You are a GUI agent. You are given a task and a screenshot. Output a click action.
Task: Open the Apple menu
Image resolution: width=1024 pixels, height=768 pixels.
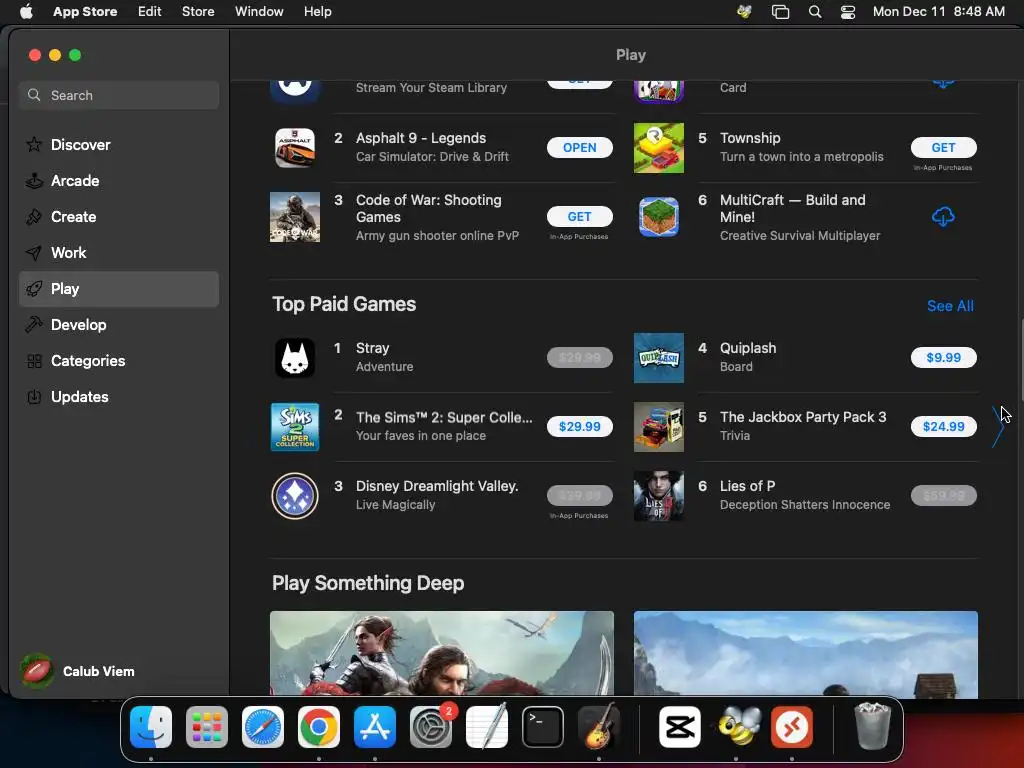point(26,12)
